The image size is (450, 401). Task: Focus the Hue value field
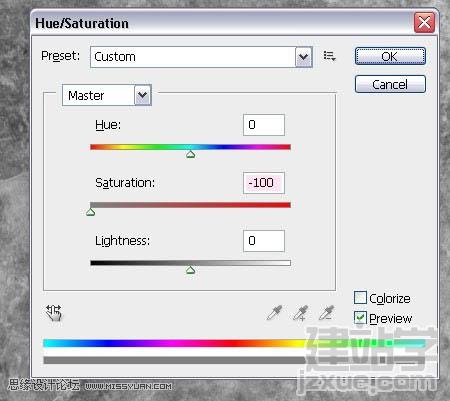tap(264, 125)
